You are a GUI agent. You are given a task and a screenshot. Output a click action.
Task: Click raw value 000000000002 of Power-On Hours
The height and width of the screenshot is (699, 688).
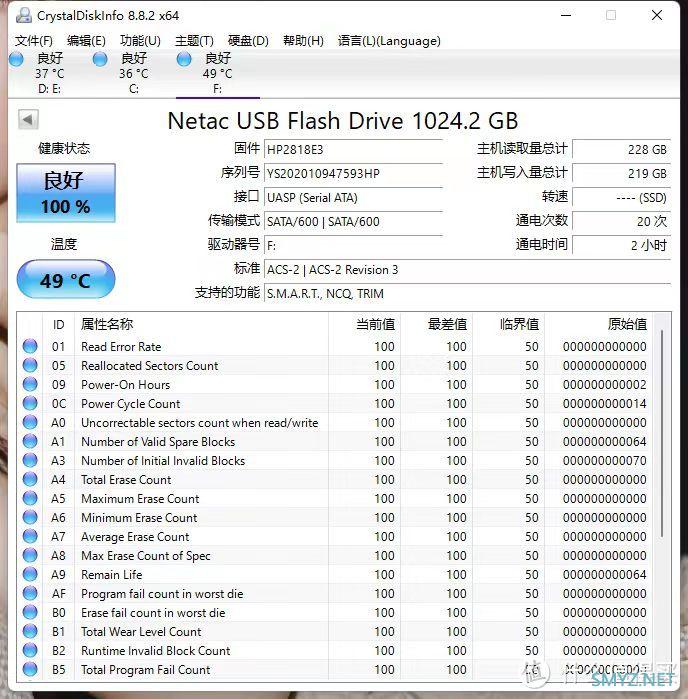click(x=604, y=385)
